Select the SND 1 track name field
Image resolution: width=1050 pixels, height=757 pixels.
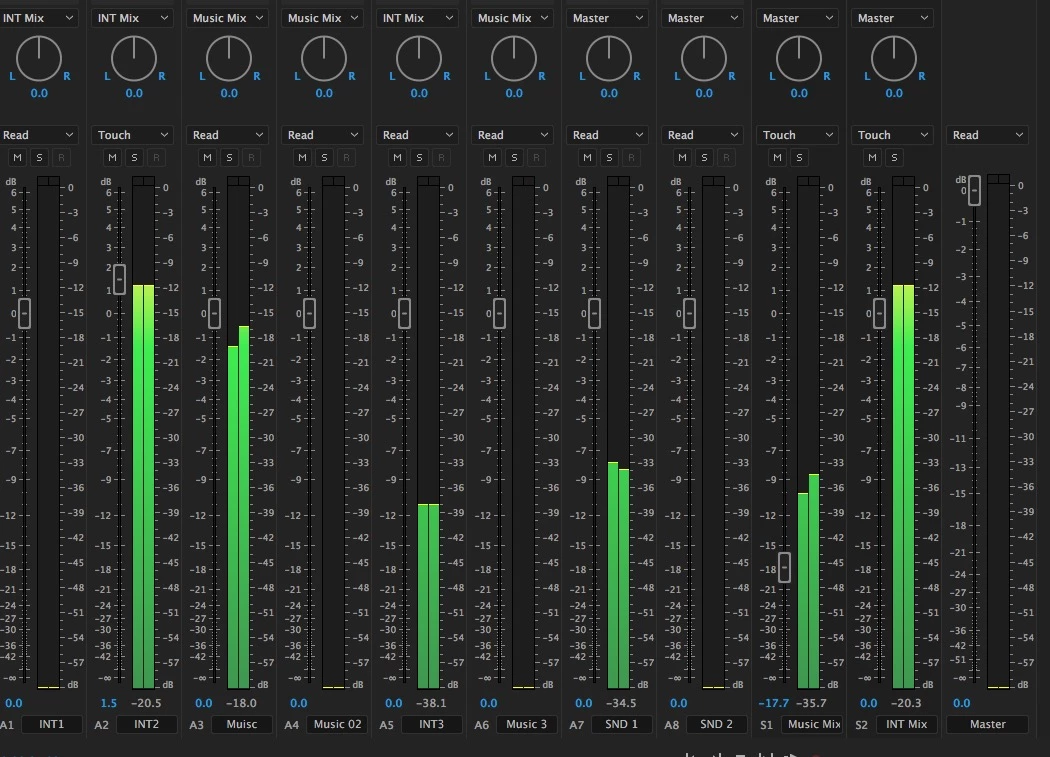click(x=621, y=724)
